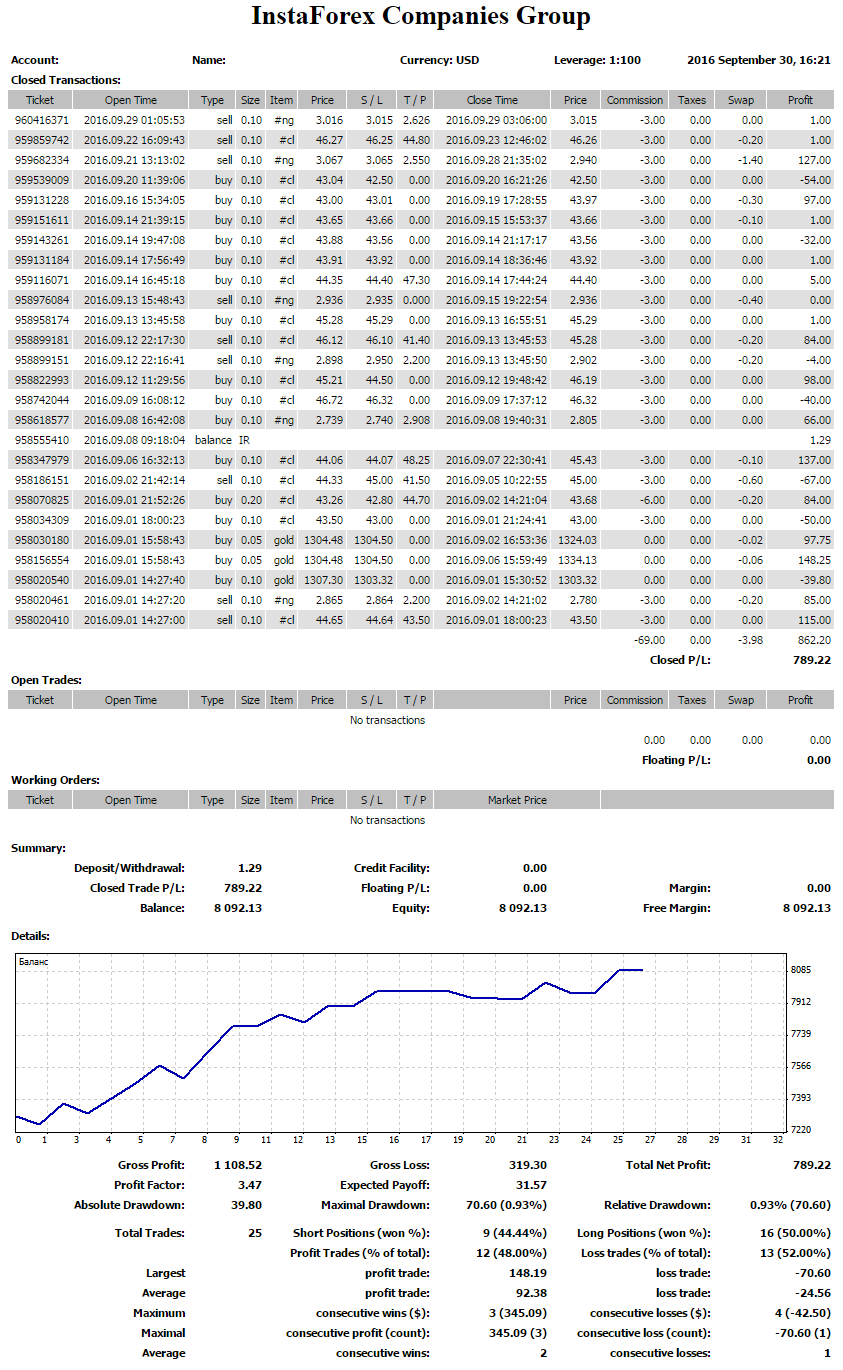Click ticket 959682334
Image resolution: width=843 pixels, height=1370 pixels.
41,160
